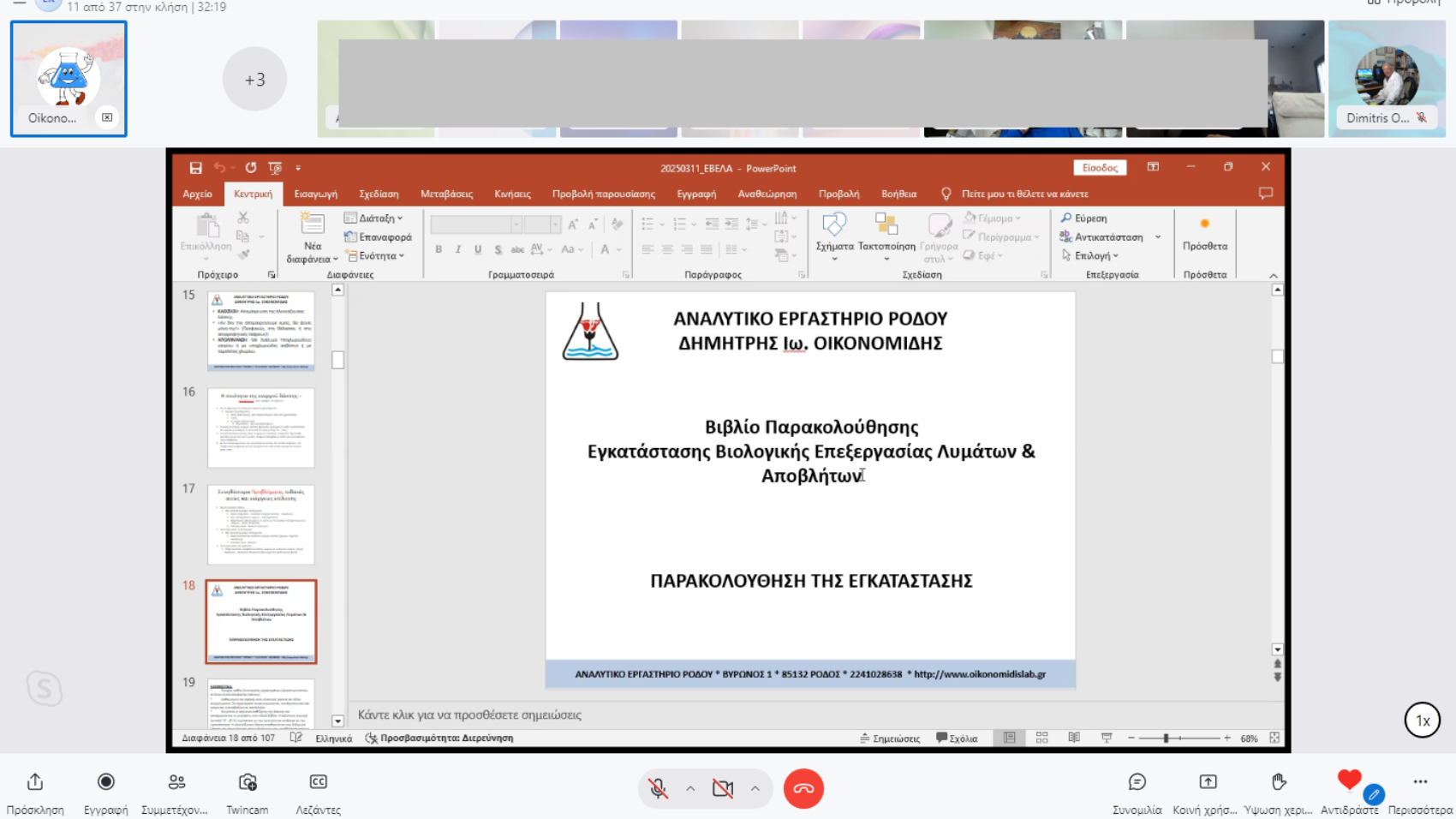The image size is (1456, 819).
Task: Toggle Italic formatting
Action: point(458,249)
